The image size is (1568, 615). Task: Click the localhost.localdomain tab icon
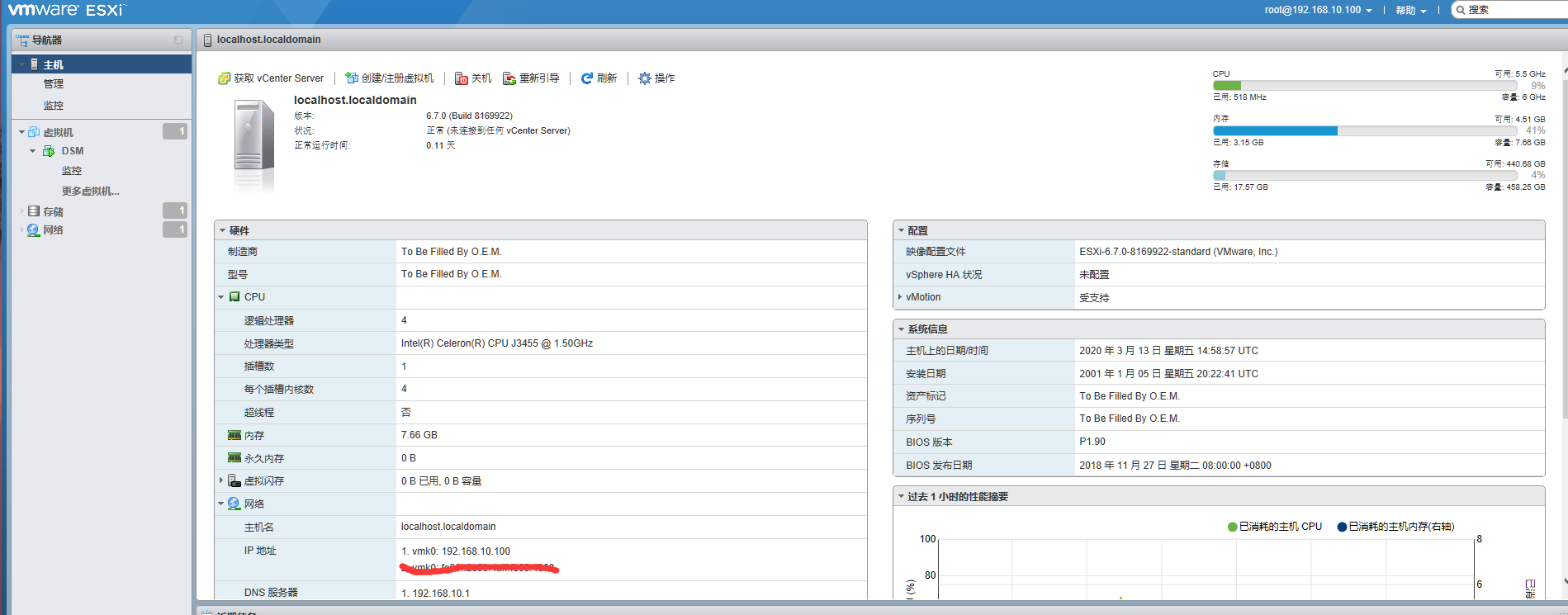[x=207, y=40]
